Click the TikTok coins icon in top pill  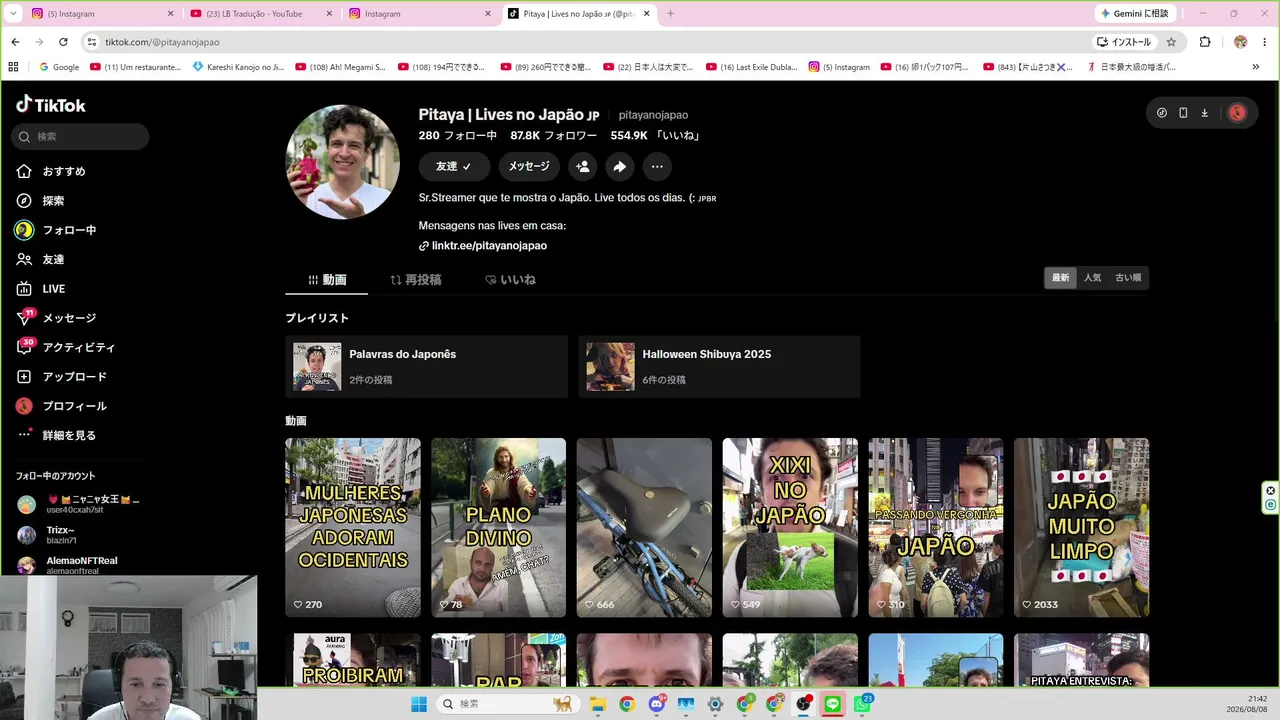(1162, 113)
